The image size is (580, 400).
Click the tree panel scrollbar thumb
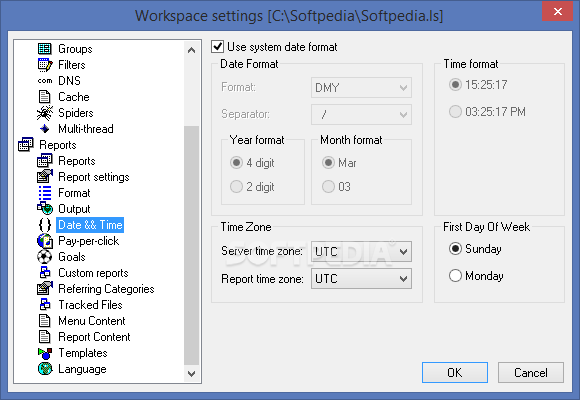click(192, 245)
